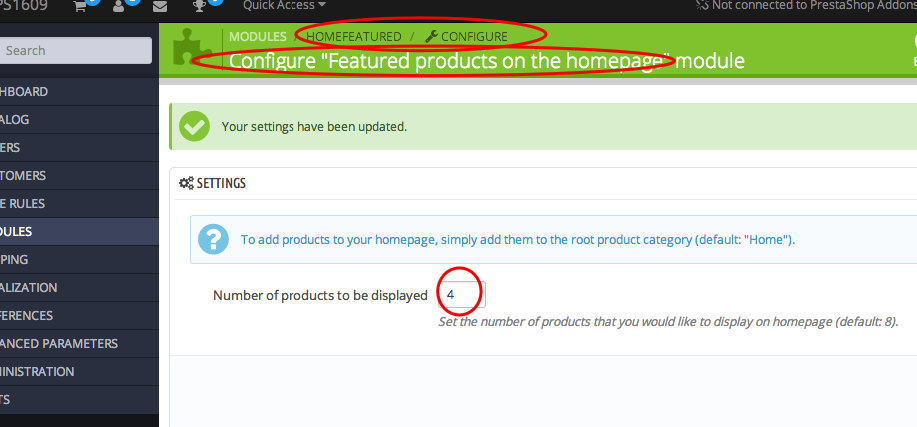Open the Catalog sidebar menu item
Viewport: 917px width, 427px height.
80,120
